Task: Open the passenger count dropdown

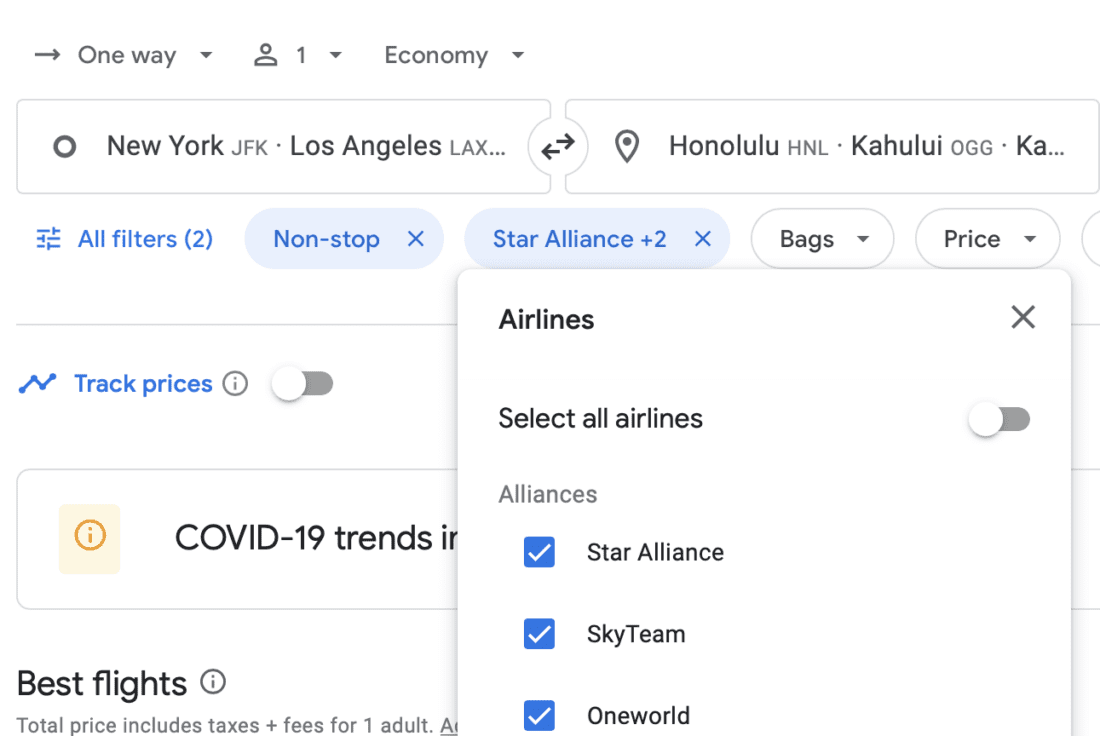Action: 298,55
